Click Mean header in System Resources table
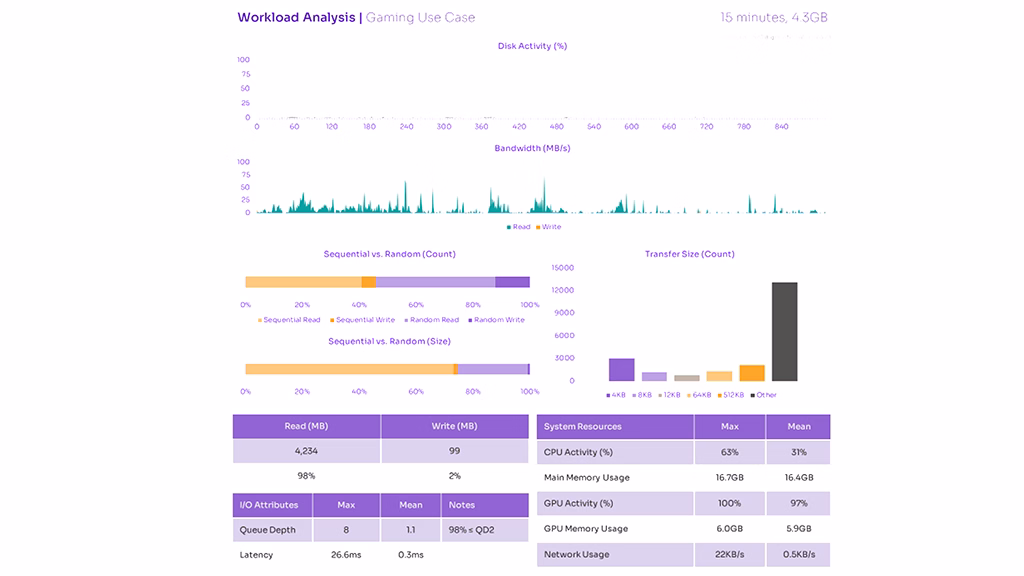The height and width of the screenshot is (576, 1024). tap(799, 426)
